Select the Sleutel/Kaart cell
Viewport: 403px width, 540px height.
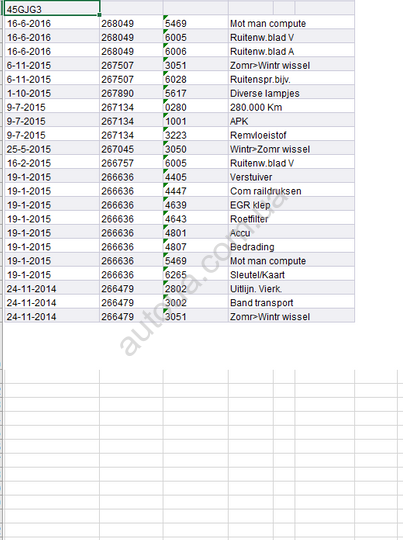(291, 274)
